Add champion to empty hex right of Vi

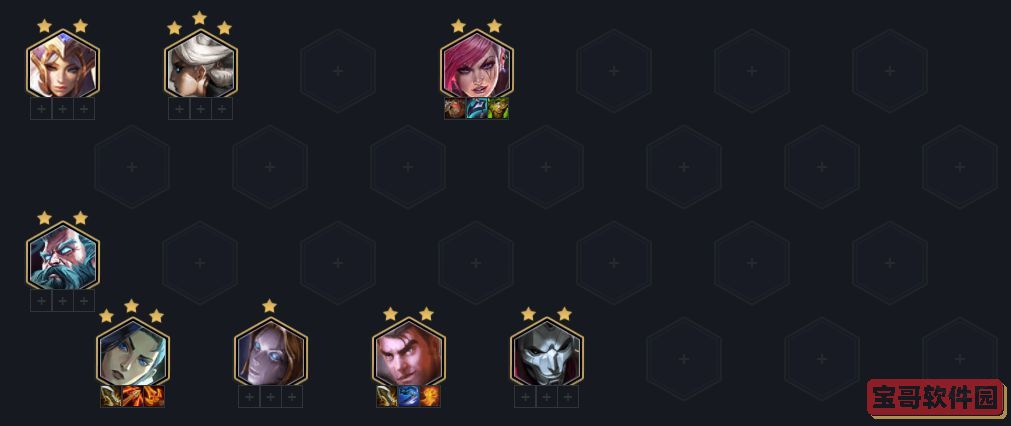[x=614, y=71]
